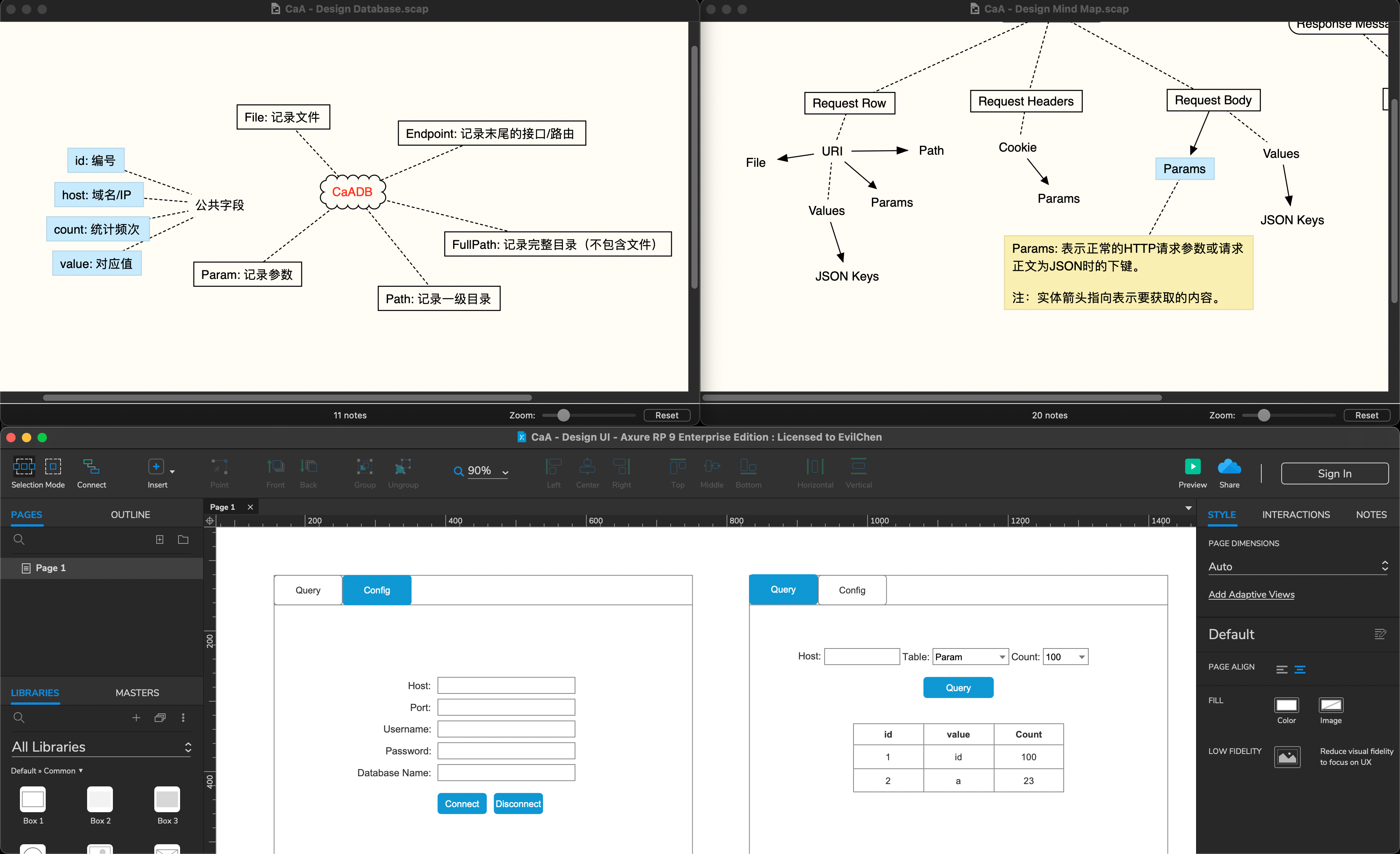
Task: Click the Low Fidelity image icon
Action: coord(1287,756)
